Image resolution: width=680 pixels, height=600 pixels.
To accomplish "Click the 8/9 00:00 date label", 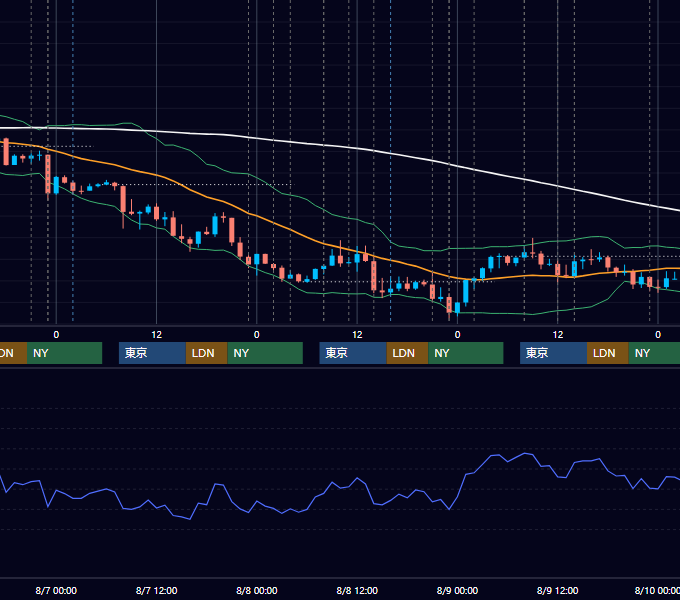I will (457, 590).
